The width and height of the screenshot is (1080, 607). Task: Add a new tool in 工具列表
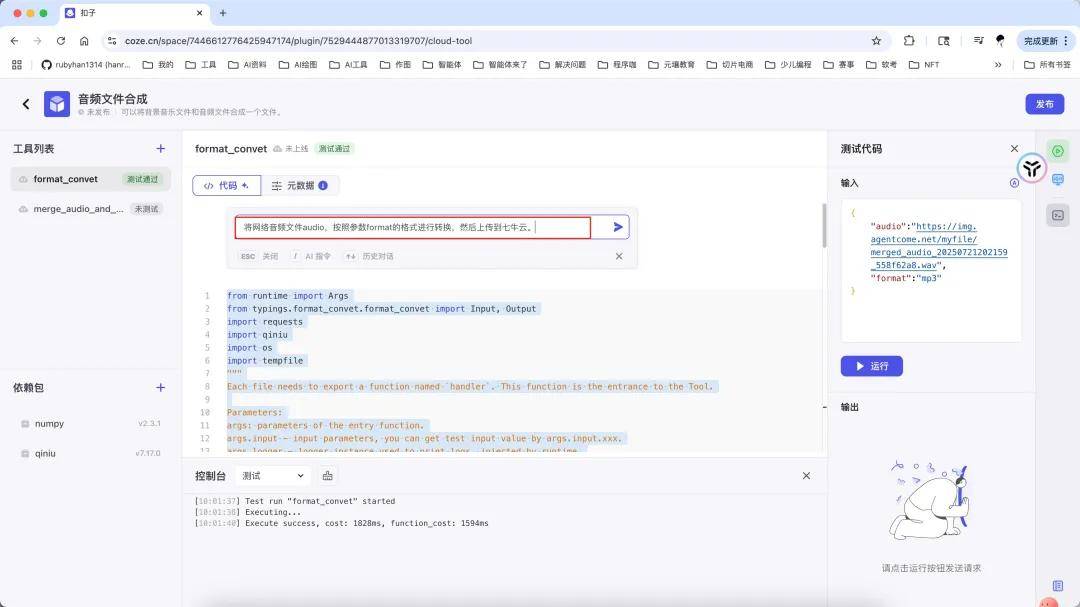click(160, 149)
